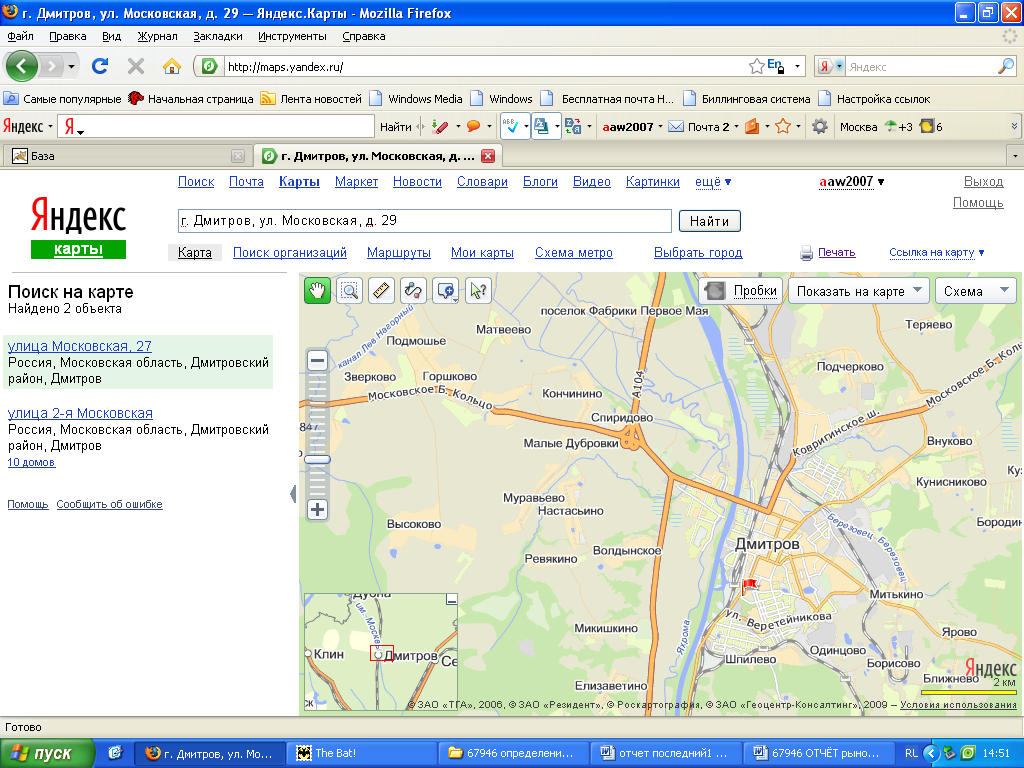Click the Сообщить об ошибке link
1024x768 pixels.
109,504
